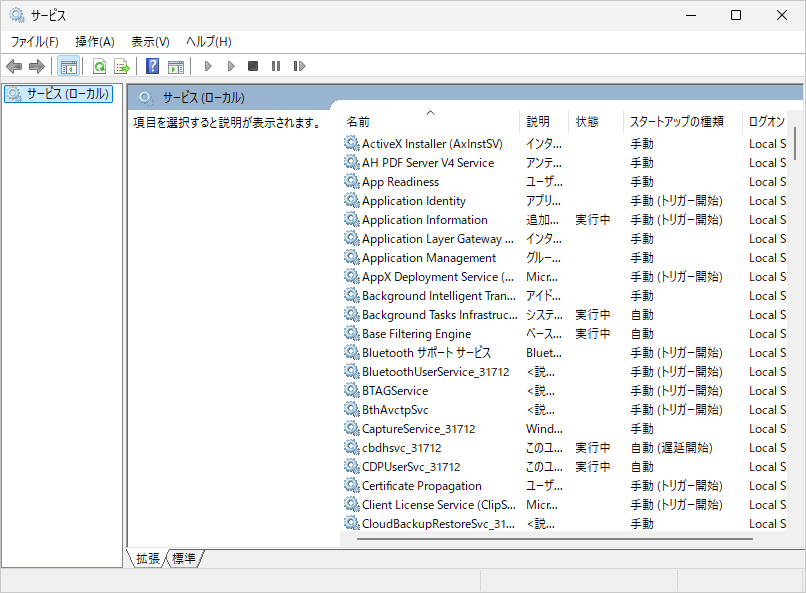Click the Back arrow toolbar icon
The width and height of the screenshot is (806, 593).
tap(14, 66)
